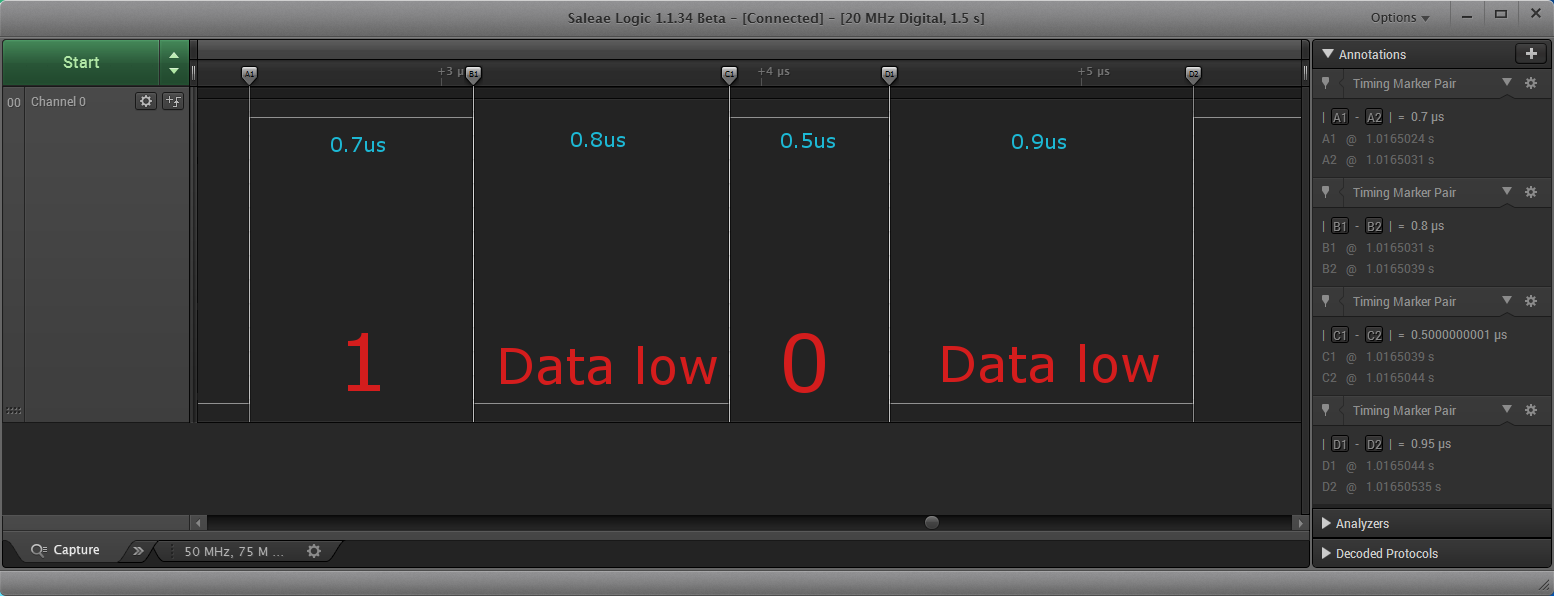
Task: Collapse the Annotations panel
Action: click(x=1328, y=54)
